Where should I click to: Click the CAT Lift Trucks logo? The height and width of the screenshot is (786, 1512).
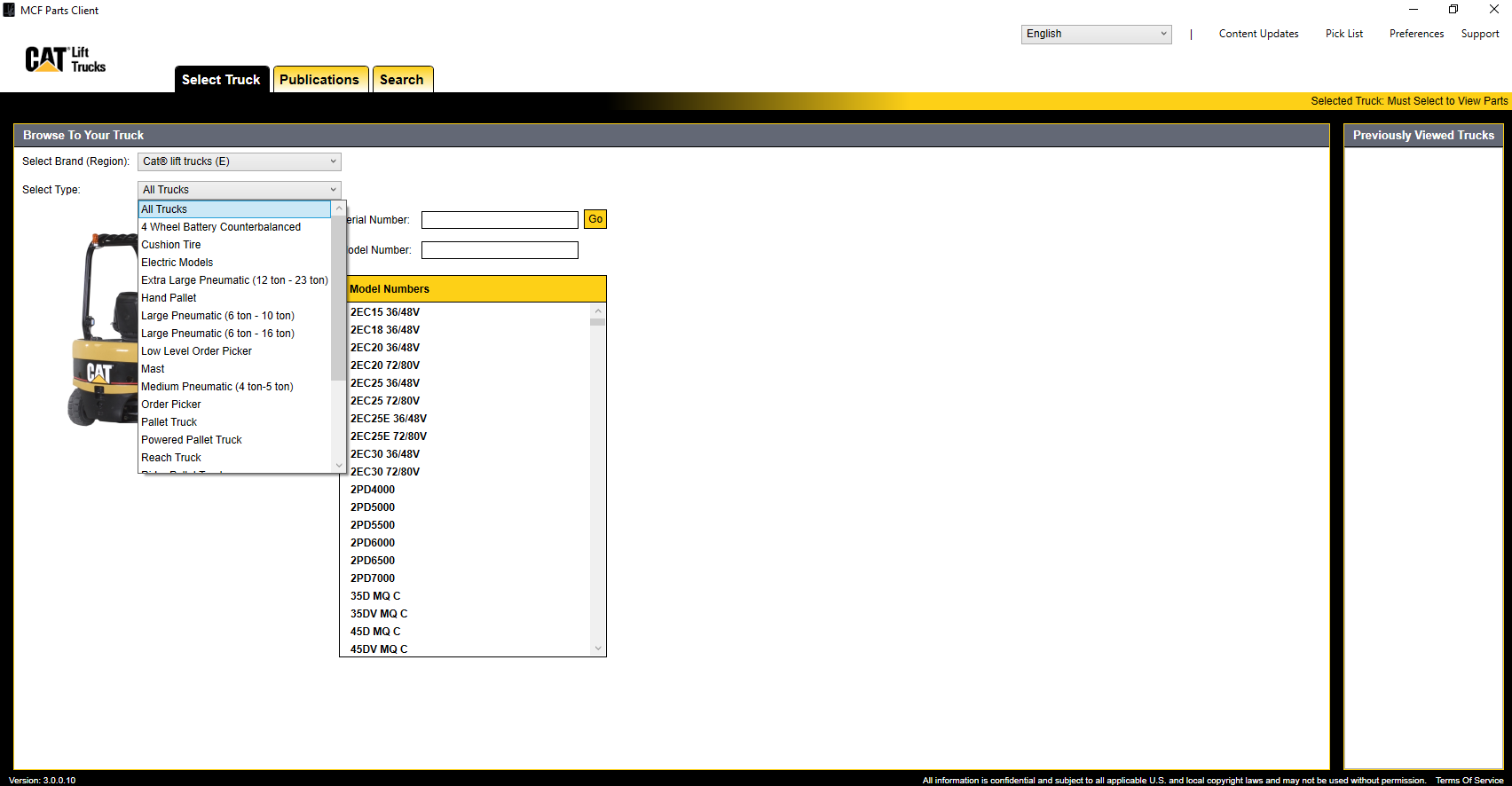[65, 59]
